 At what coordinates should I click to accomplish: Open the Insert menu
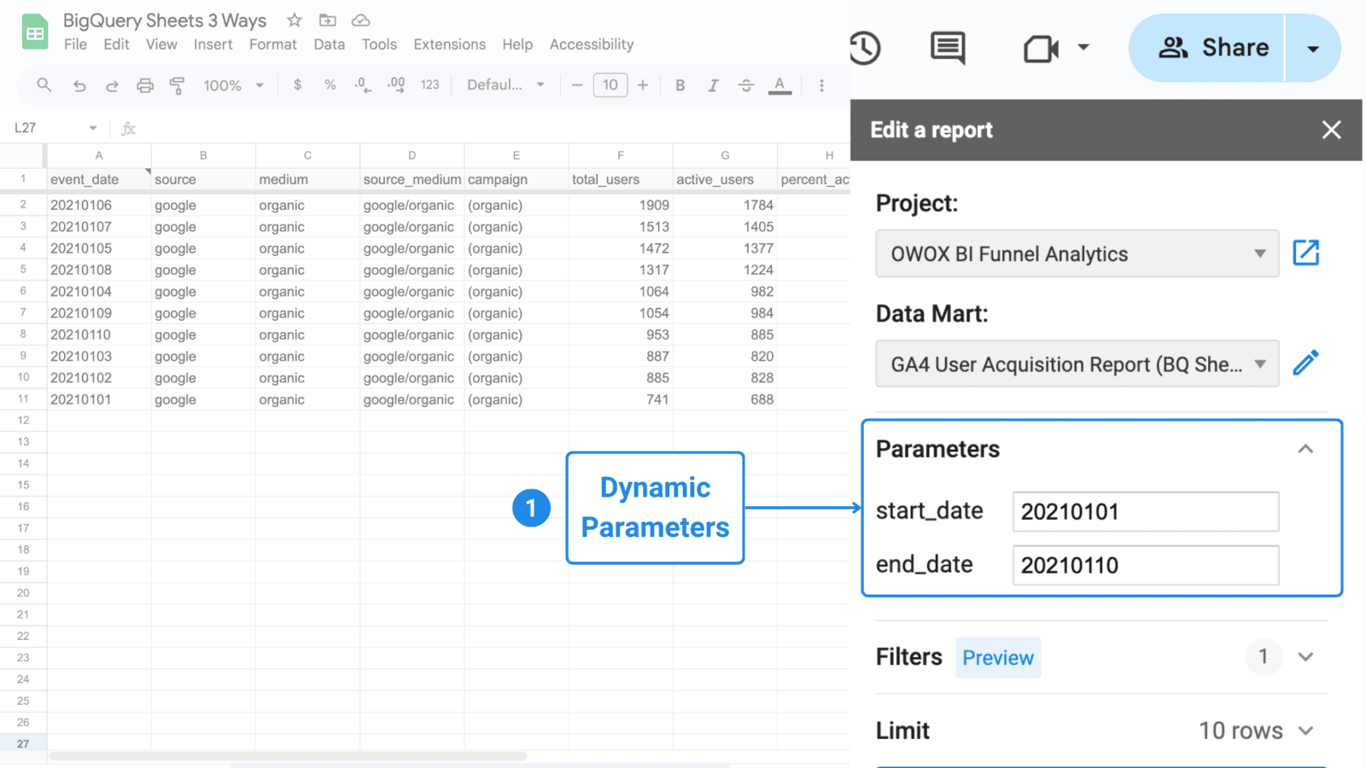pyautogui.click(x=213, y=45)
